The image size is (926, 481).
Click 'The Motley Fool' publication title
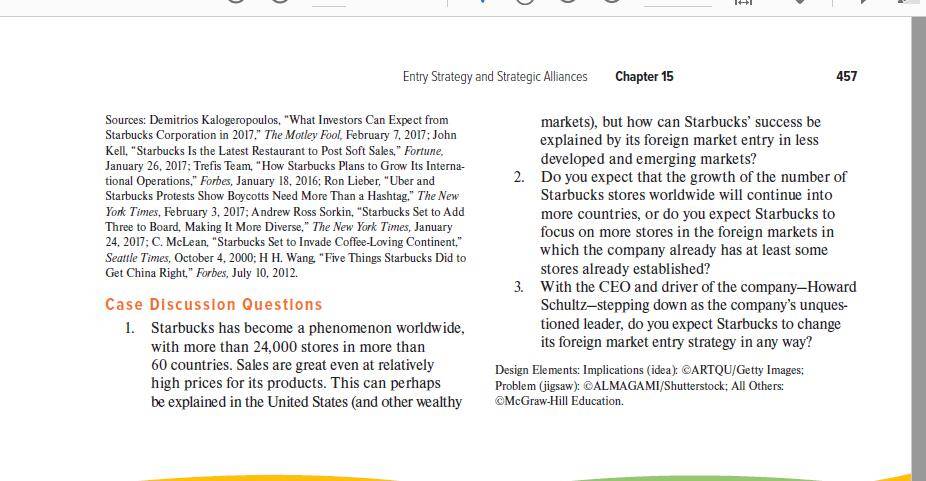[x=303, y=135]
